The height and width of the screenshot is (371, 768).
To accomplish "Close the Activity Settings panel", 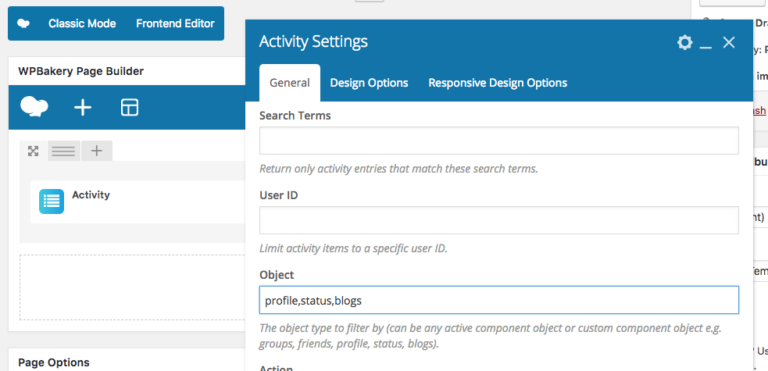I will pyautogui.click(x=729, y=43).
